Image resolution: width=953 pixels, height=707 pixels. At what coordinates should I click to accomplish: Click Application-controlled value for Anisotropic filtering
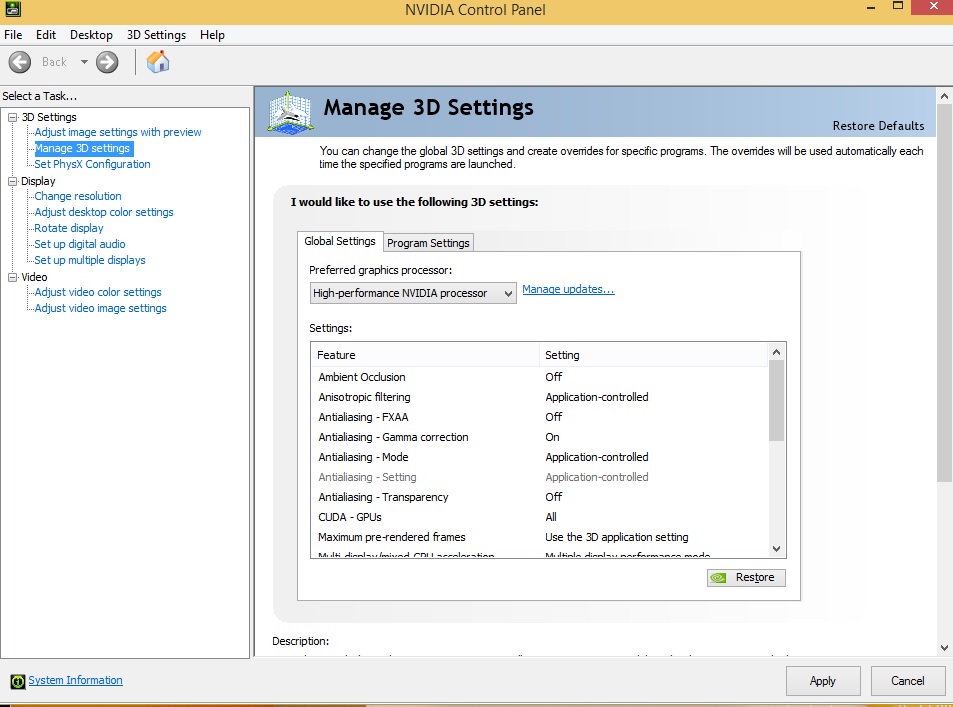coord(597,397)
